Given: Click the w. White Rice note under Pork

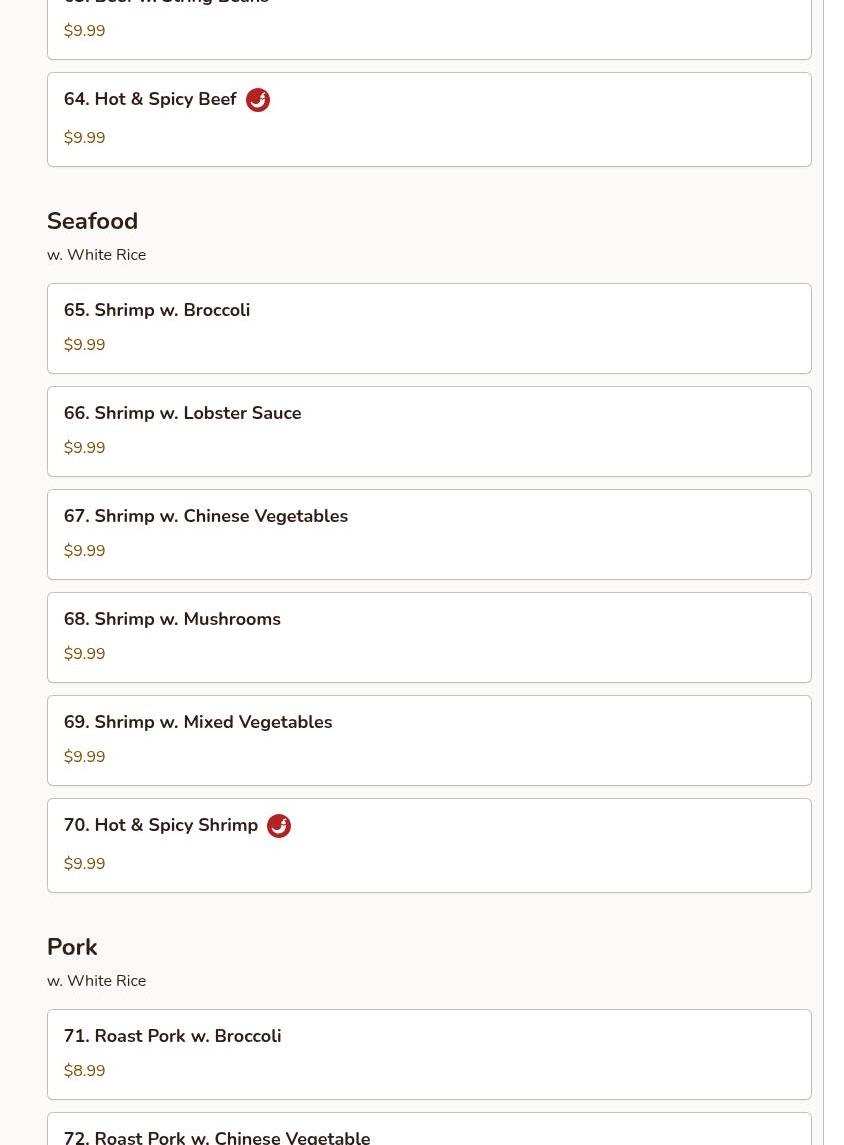Looking at the screenshot, I should (x=96, y=981).
